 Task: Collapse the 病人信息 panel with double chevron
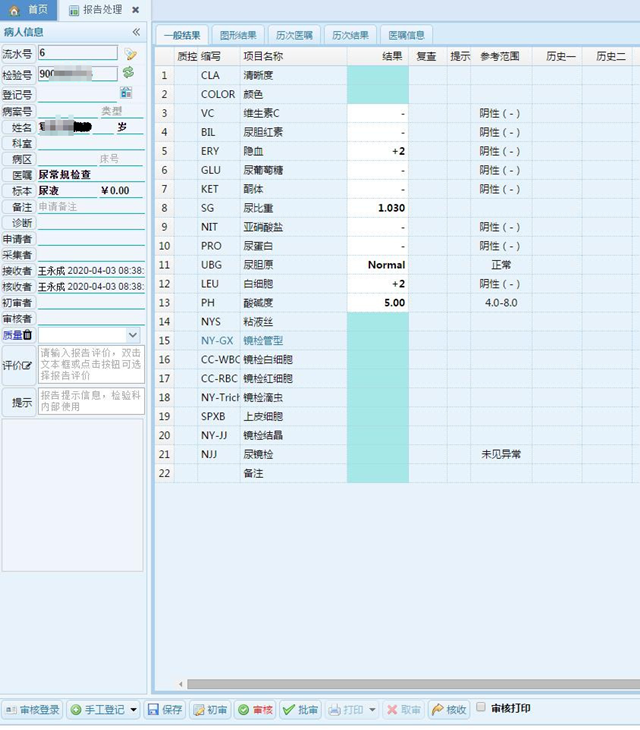136,32
